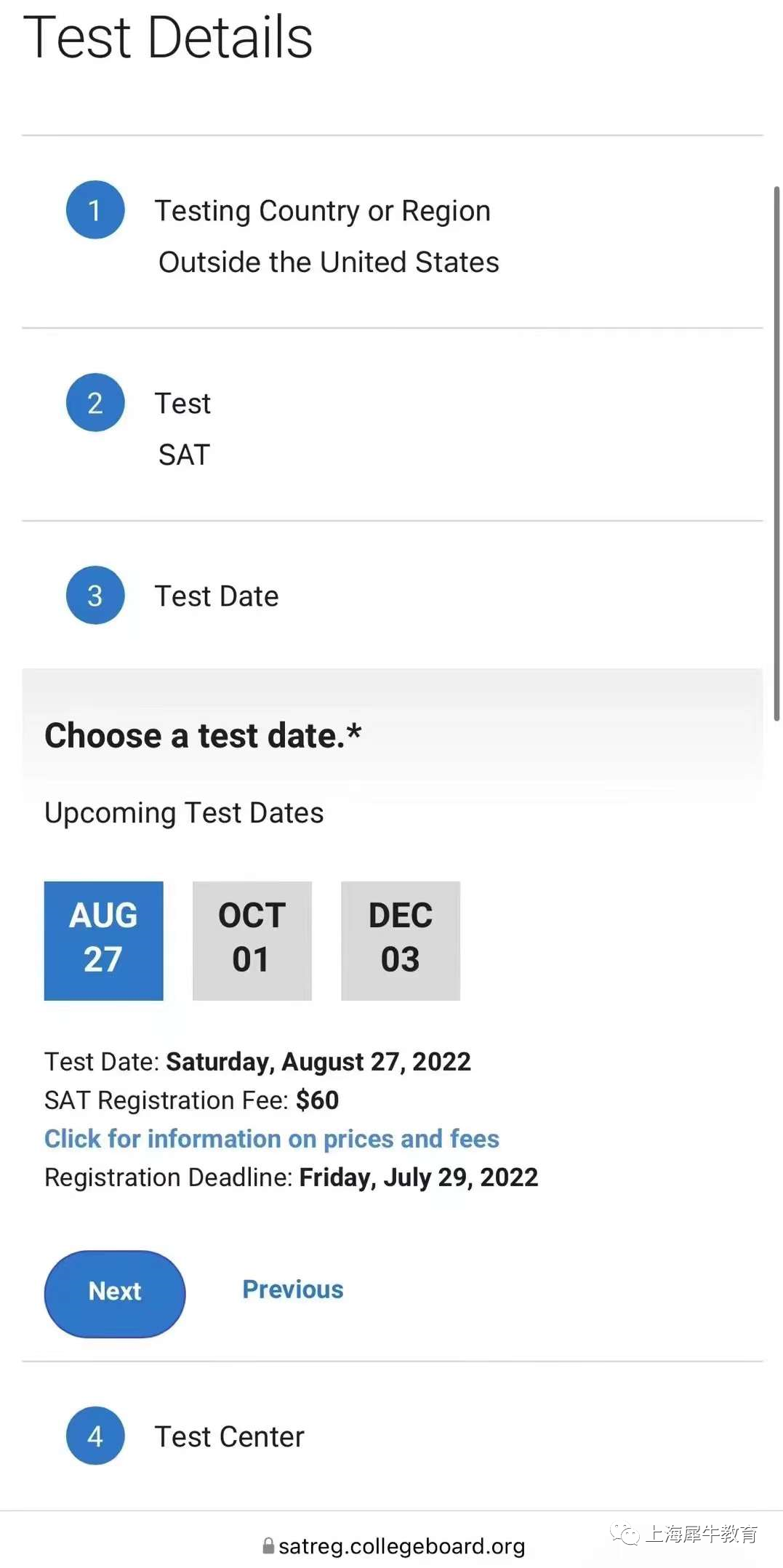Collapse the Test Date section heading
The height and width of the screenshot is (1568, 783).
click(x=393, y=596)
